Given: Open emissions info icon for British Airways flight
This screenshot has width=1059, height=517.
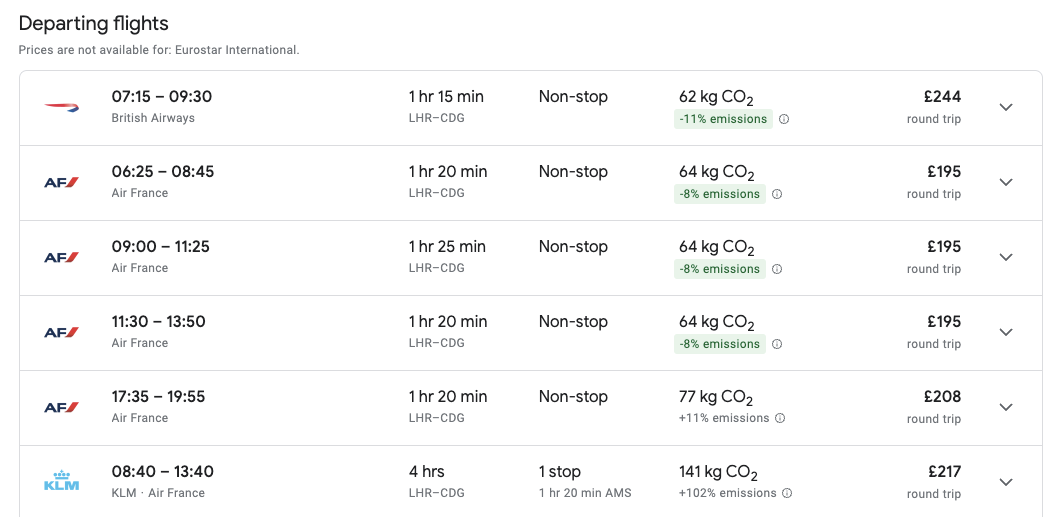Looking at the screenshot, I should (784, 119).
